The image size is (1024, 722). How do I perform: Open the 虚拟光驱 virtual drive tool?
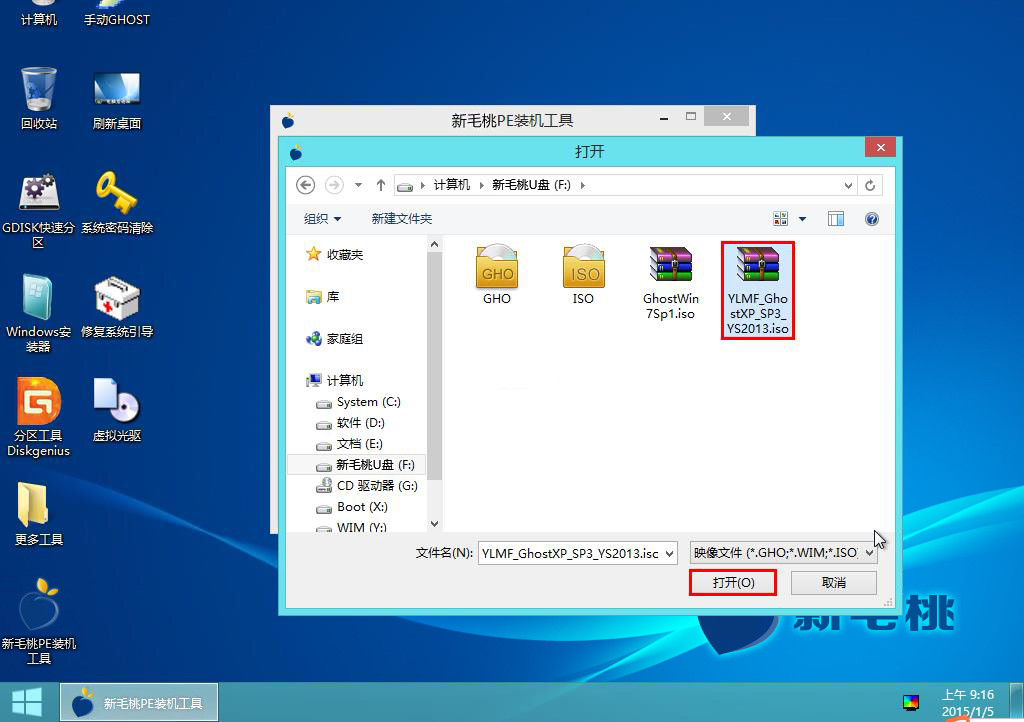(117, 410)
